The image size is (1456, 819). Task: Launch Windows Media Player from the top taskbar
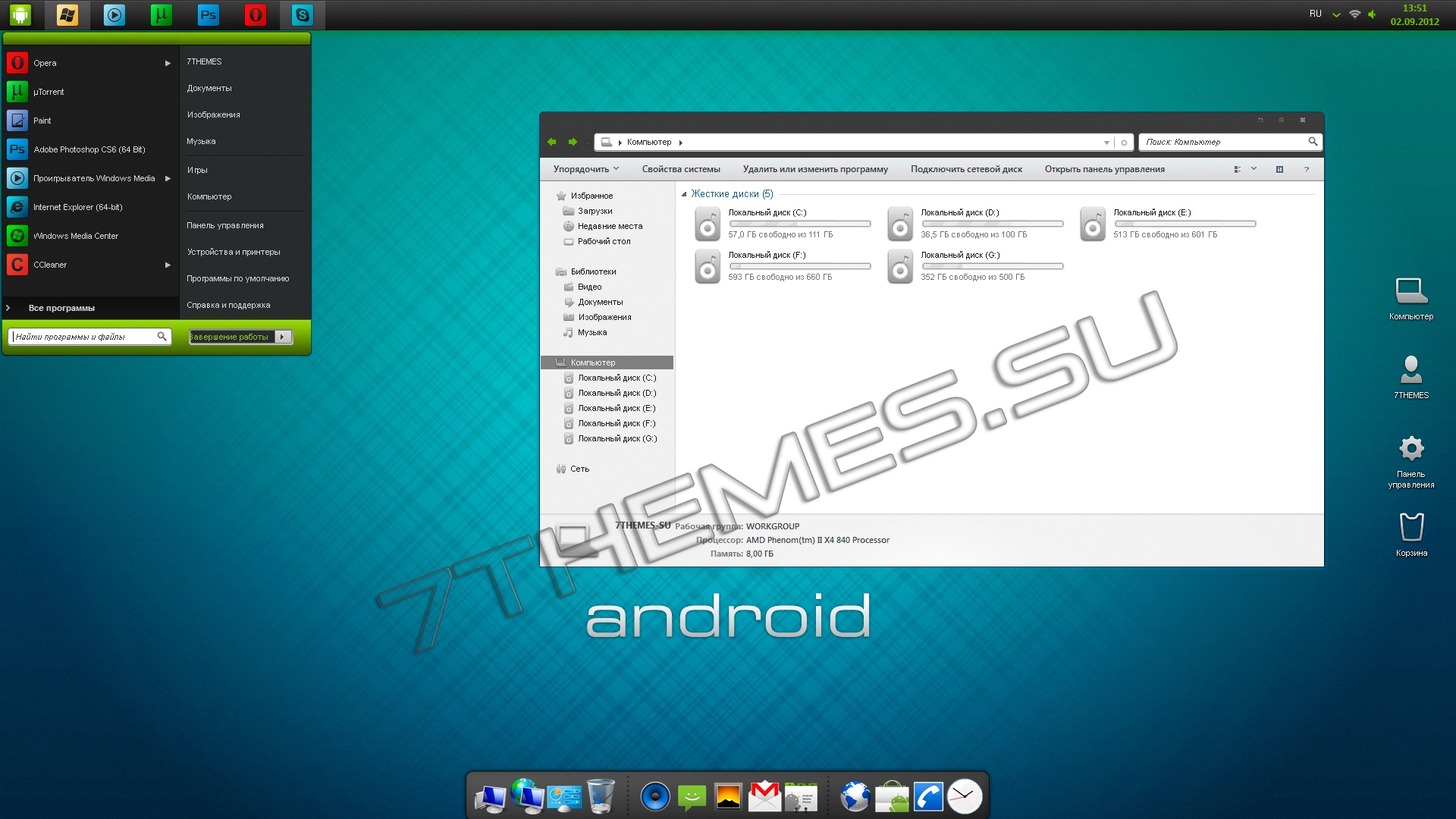point(115,14)
